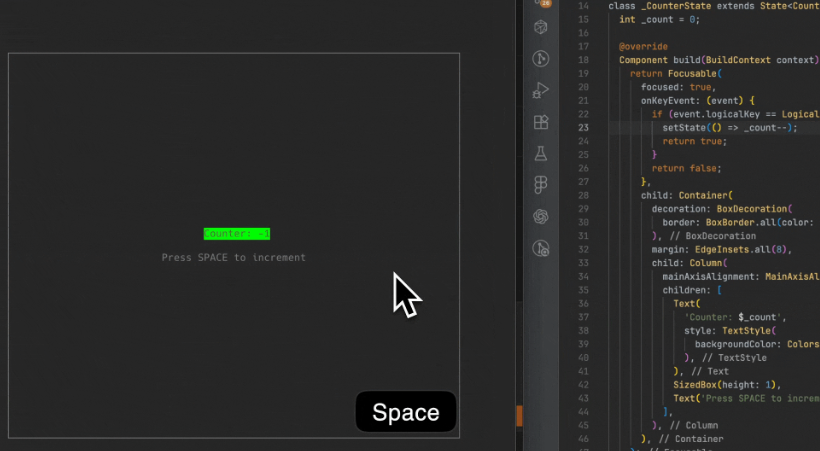Open the cube-shaped icon in the editor sidebar
Image resolution: width=820 pixels, height=451 pixels.
click(x=541, y=27)
